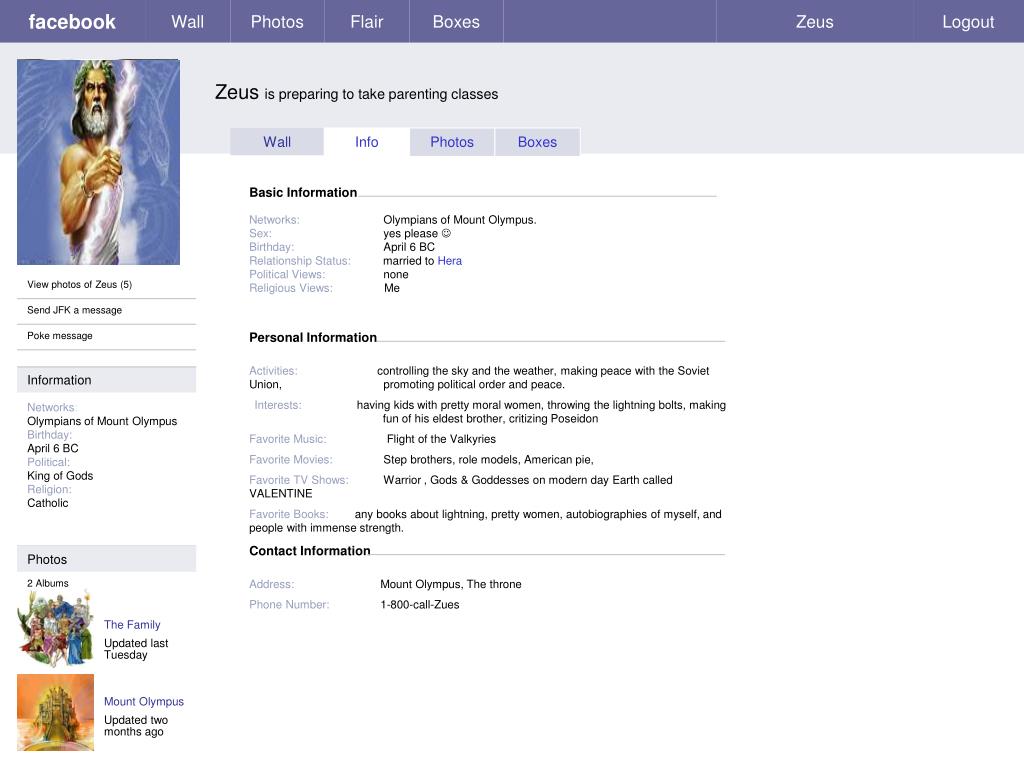
Task: Click The Family album thumbnail
Action: point(56,628)
